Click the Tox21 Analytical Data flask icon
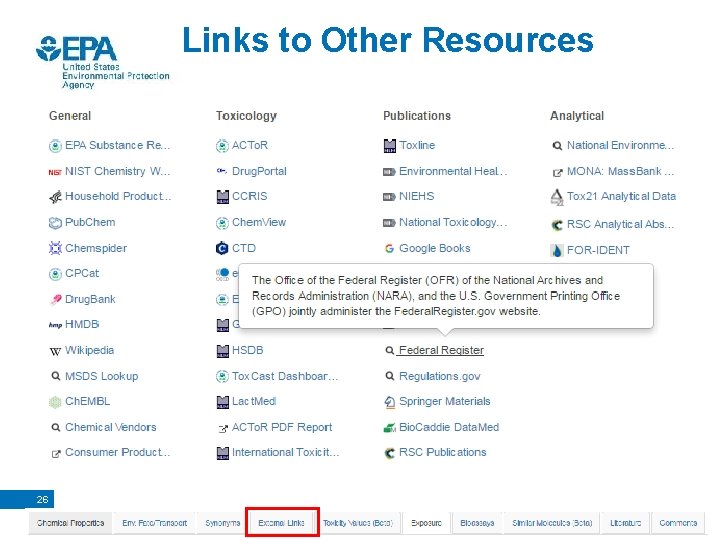This screenshot has height=540, width=720. click(557, 197)
